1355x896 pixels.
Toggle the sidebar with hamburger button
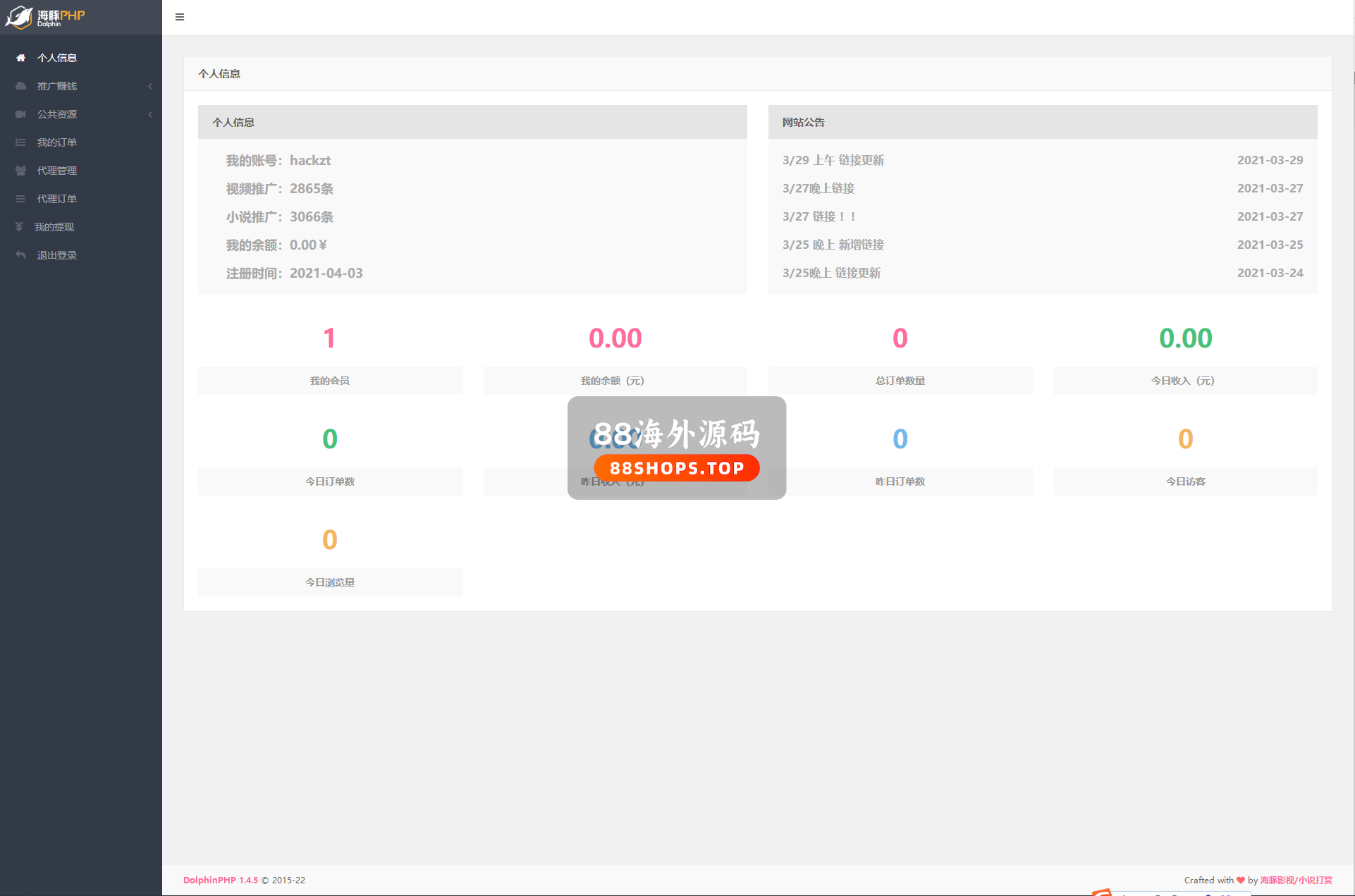click(x=180, y=17)
